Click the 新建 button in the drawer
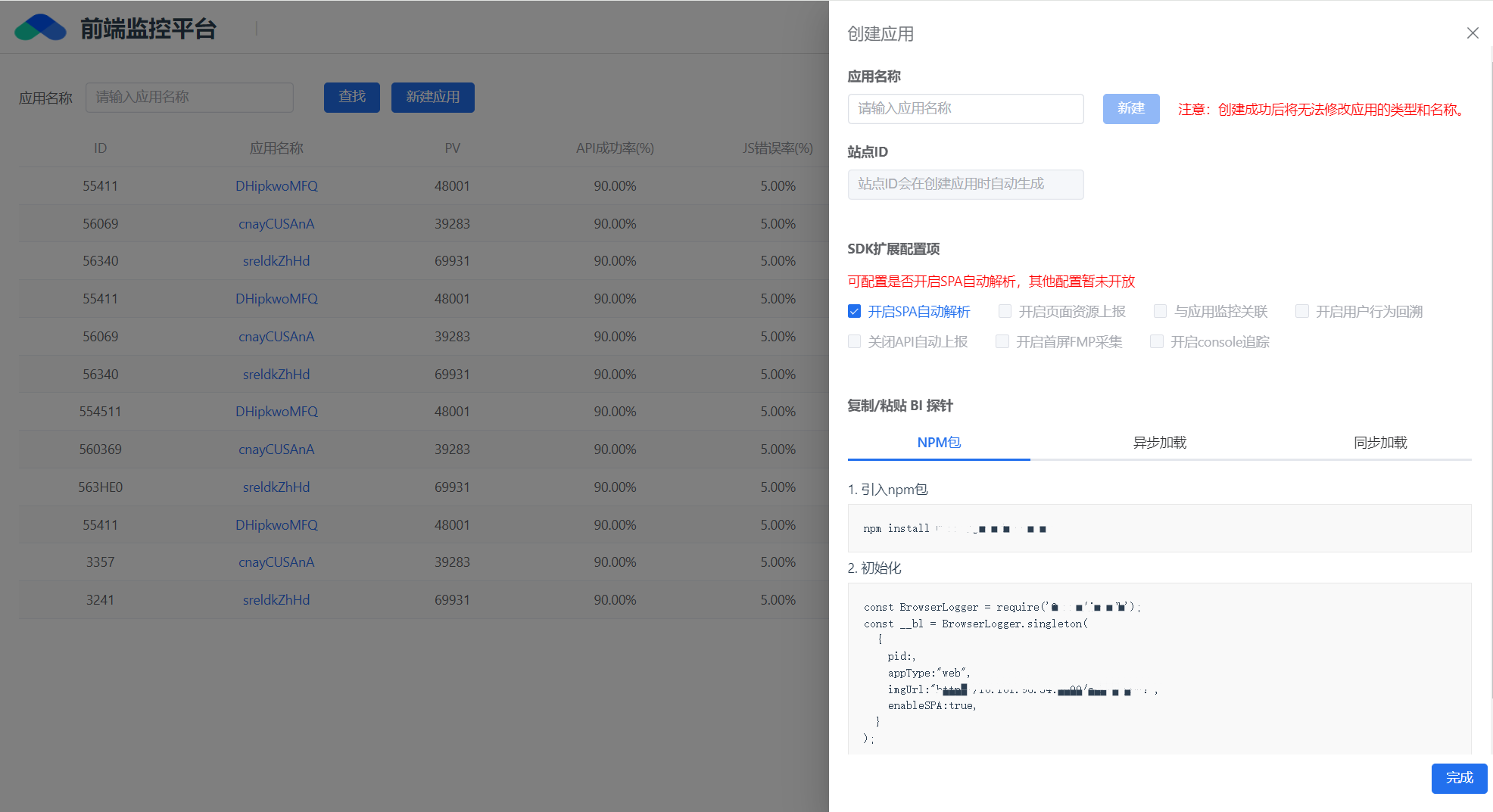This screenshot has width=1493, height=812. point(1131,108)
